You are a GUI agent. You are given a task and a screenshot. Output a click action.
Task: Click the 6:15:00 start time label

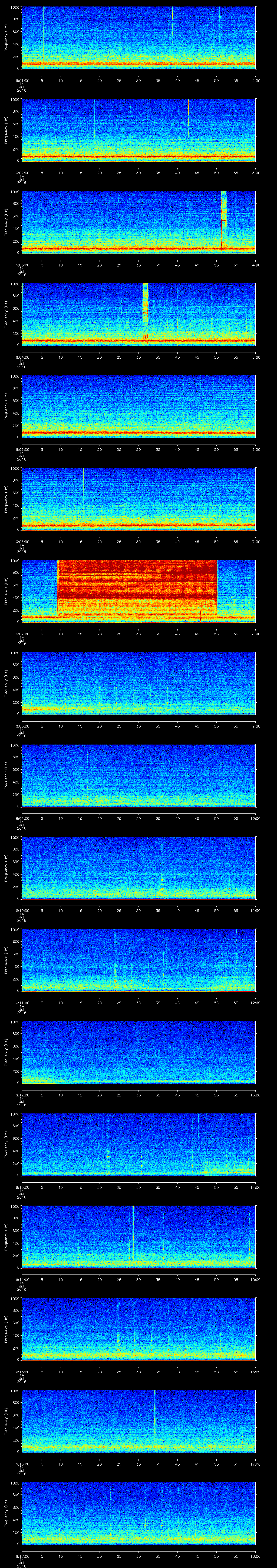tap(22, 1373)
